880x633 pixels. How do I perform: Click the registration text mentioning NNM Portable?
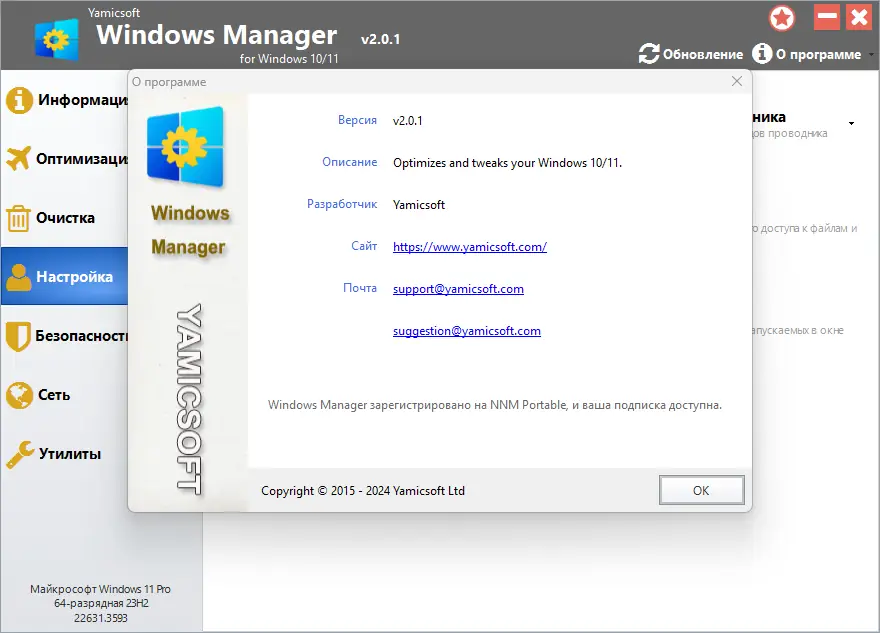click(x=494, y=405)
